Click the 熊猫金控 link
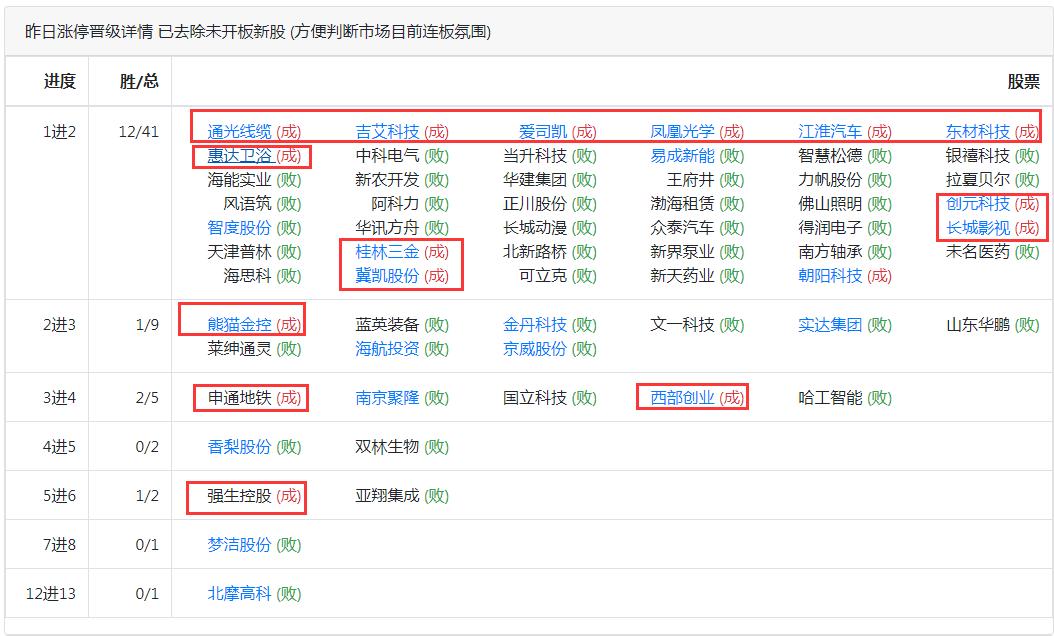The height and width of the screenshot is (636, 1054). click(x=239, y=325)
